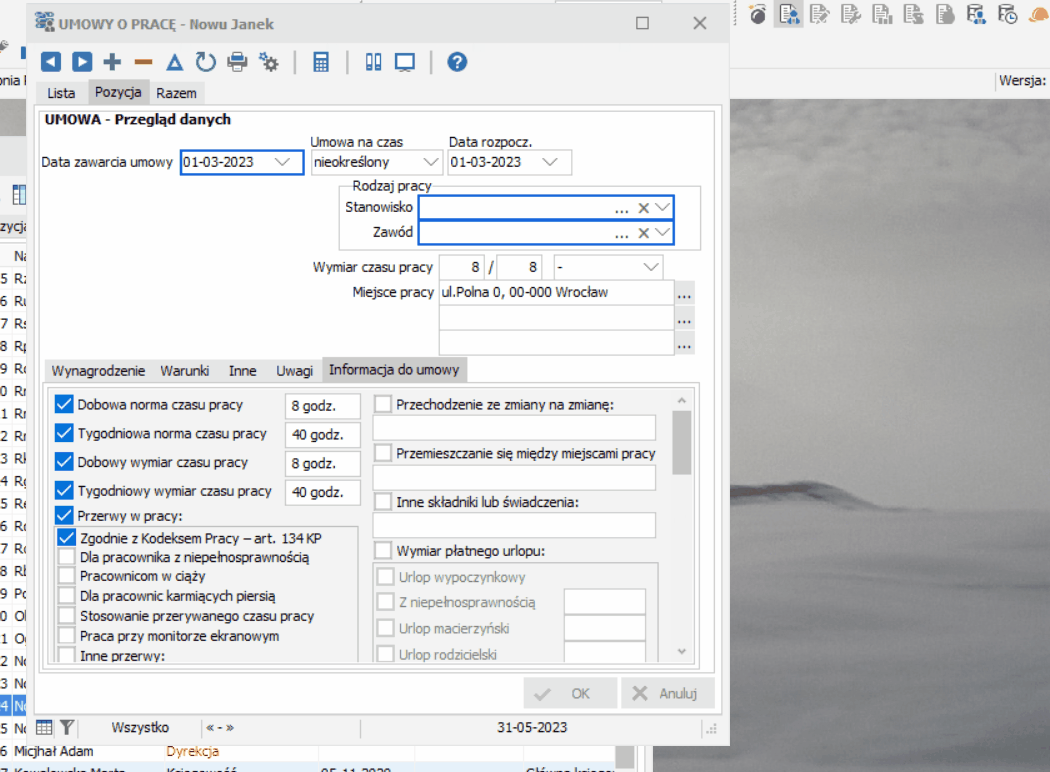Uncheck Tygodniowa norma czasu pracy

pos(64,433)
